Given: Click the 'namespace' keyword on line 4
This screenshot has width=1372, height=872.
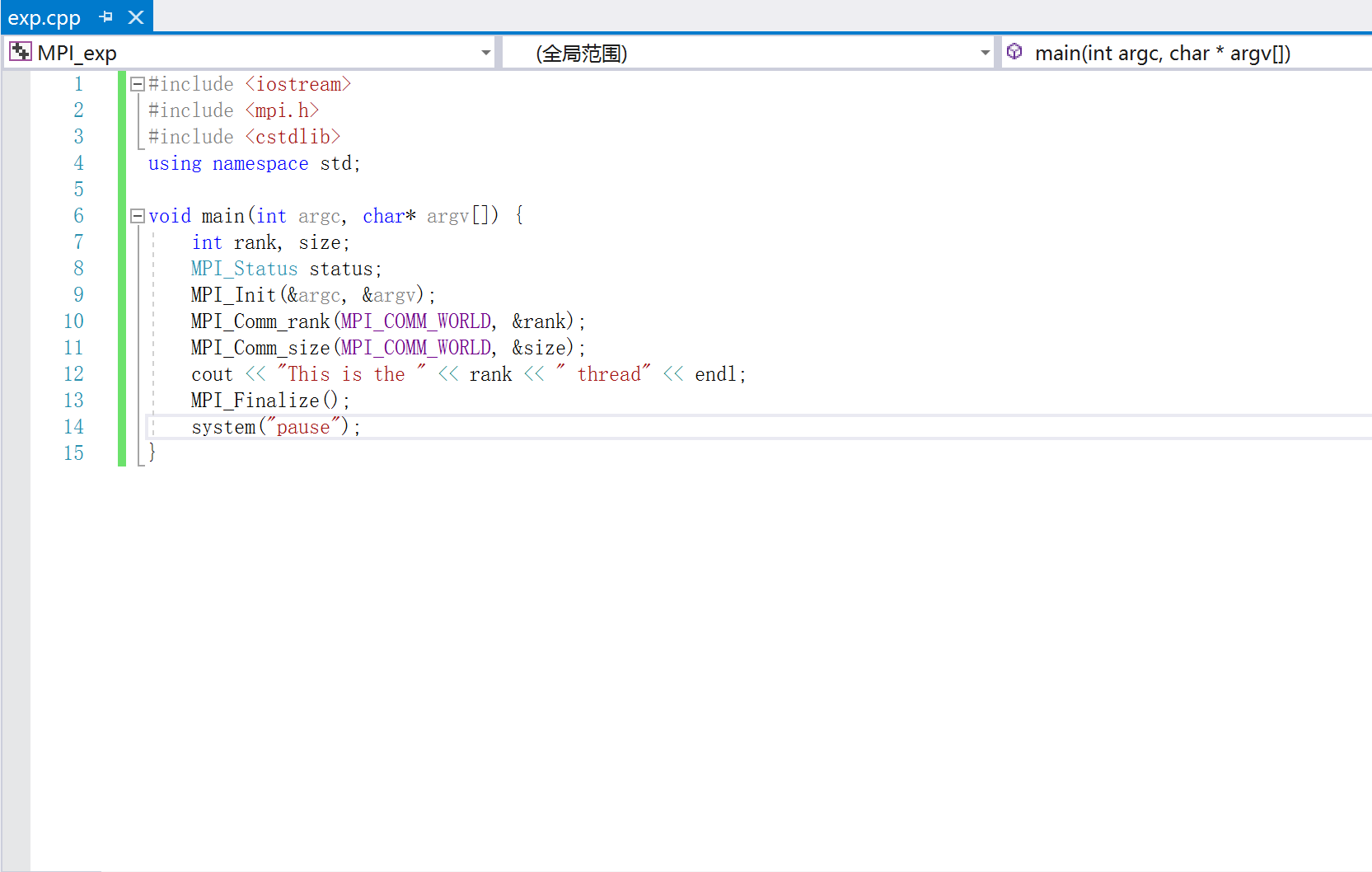Looking at the screenshot, I should coord(260,164).
